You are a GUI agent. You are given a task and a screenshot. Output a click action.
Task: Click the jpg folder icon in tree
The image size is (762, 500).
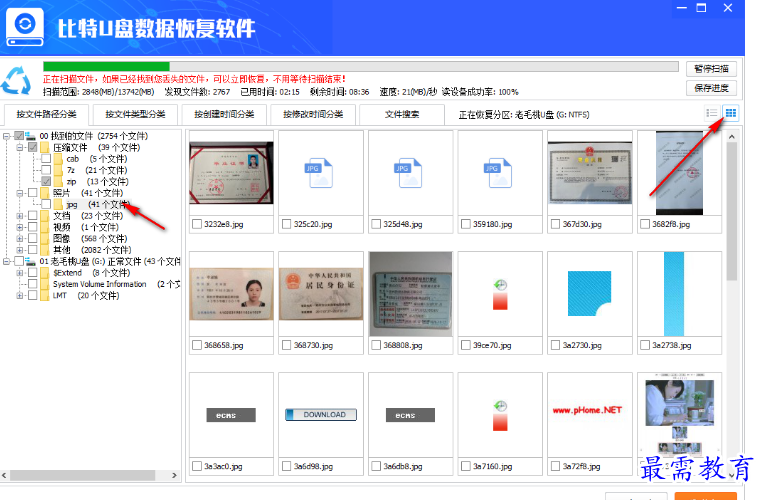pos(58,205)
